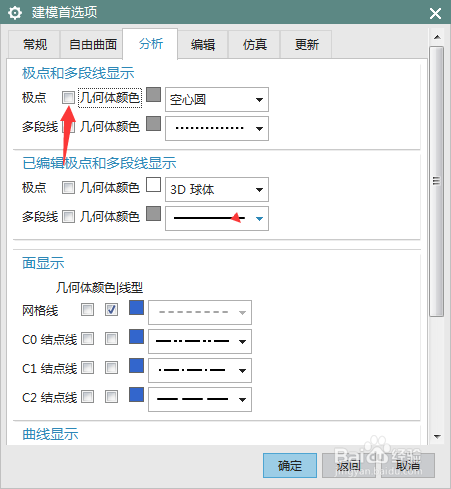Image resolution: width=451 pixels, height=489 pixels.
Task: Pick the 多段线 color swatch under 极点和多段线显示
Action: point(153,123)
